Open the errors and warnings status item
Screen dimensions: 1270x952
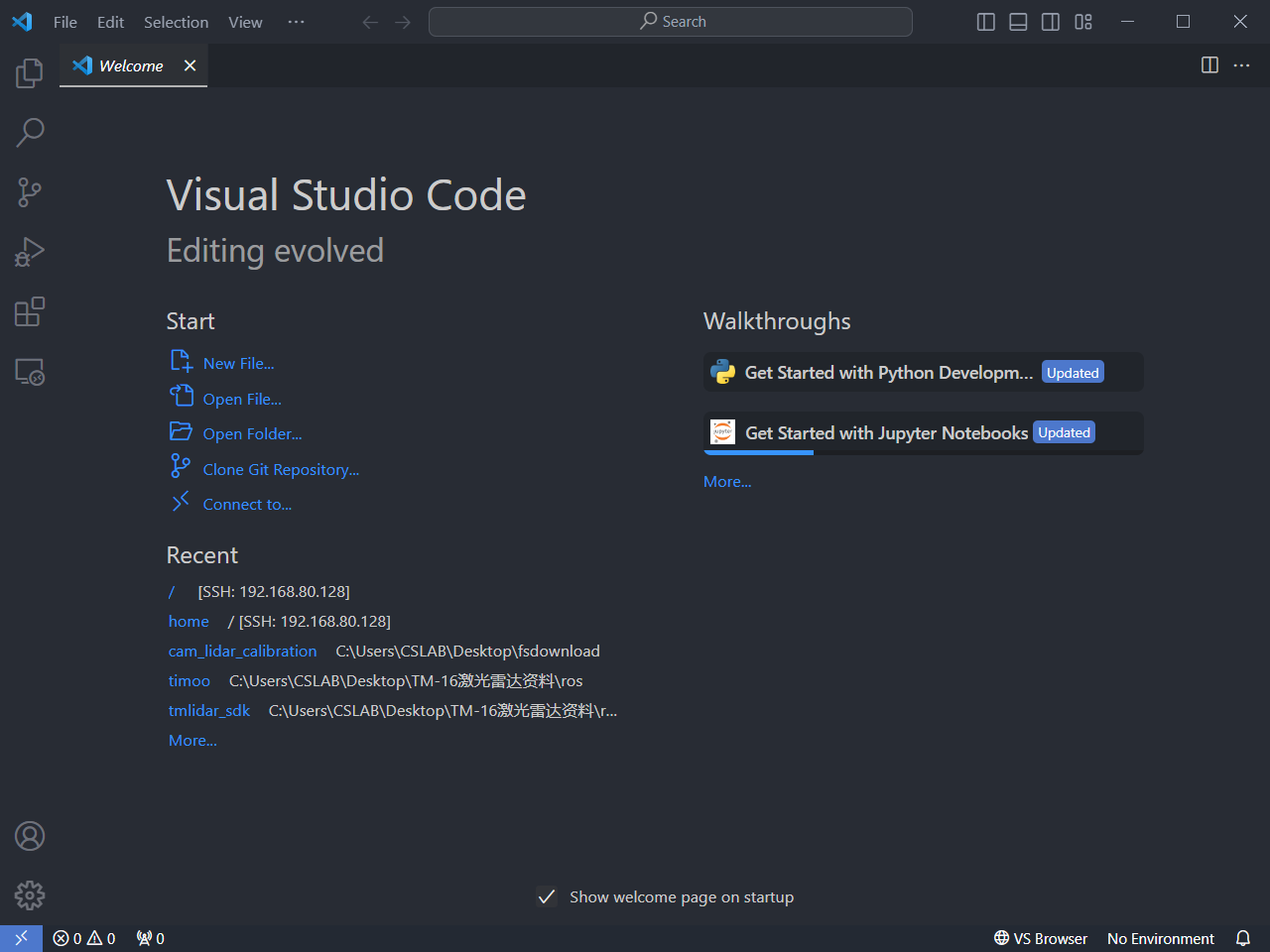[x=84, y=938]
